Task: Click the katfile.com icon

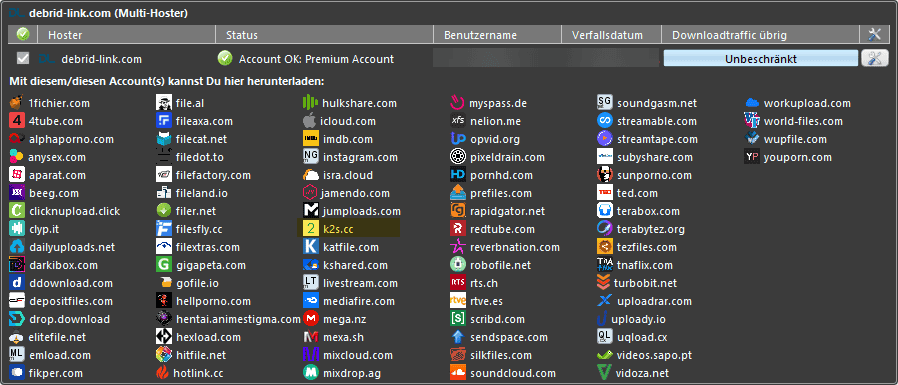Action: point(310,247)
